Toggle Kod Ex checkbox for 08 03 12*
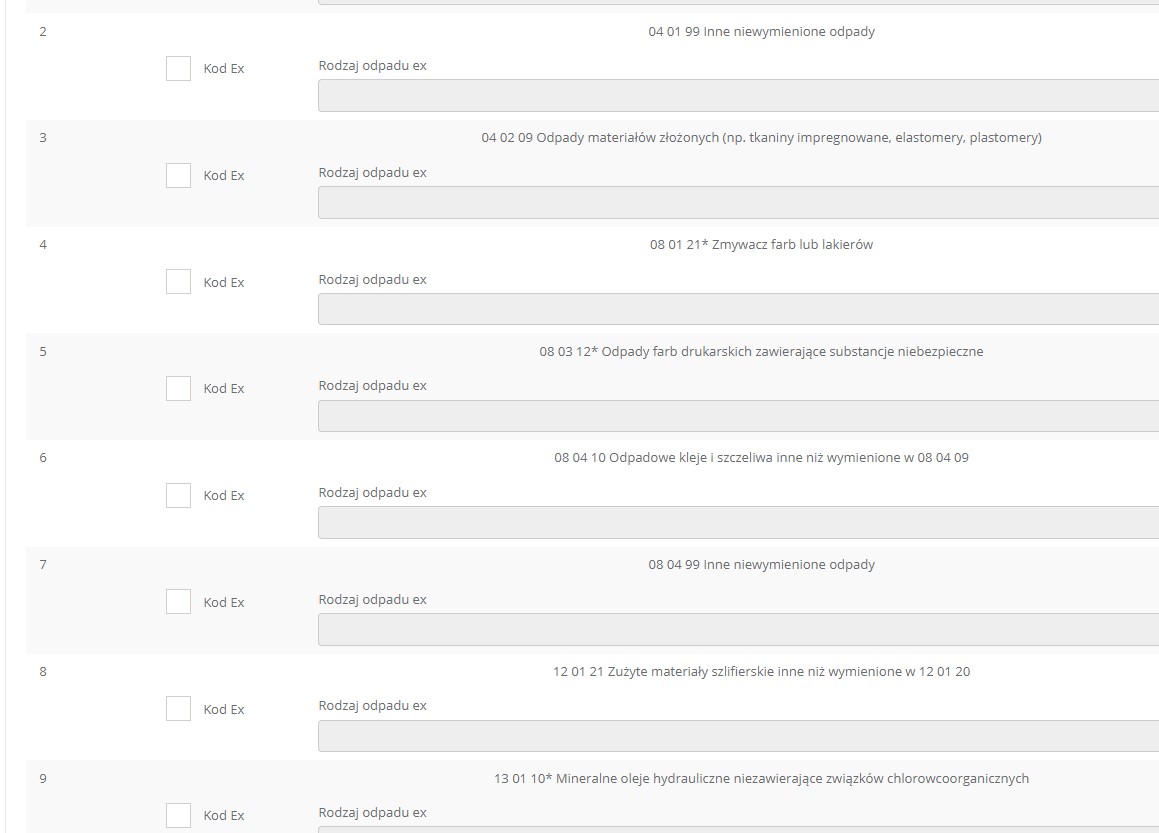1159x833 pixels. coord(178,389)
